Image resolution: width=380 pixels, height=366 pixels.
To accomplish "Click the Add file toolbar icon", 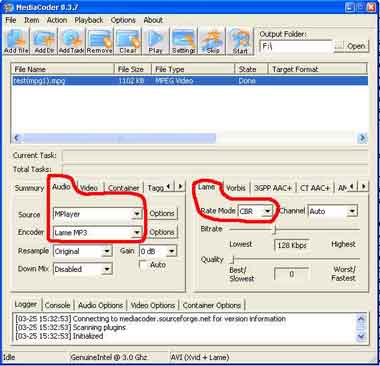I will pyautogui.click(x=16, y=41).
